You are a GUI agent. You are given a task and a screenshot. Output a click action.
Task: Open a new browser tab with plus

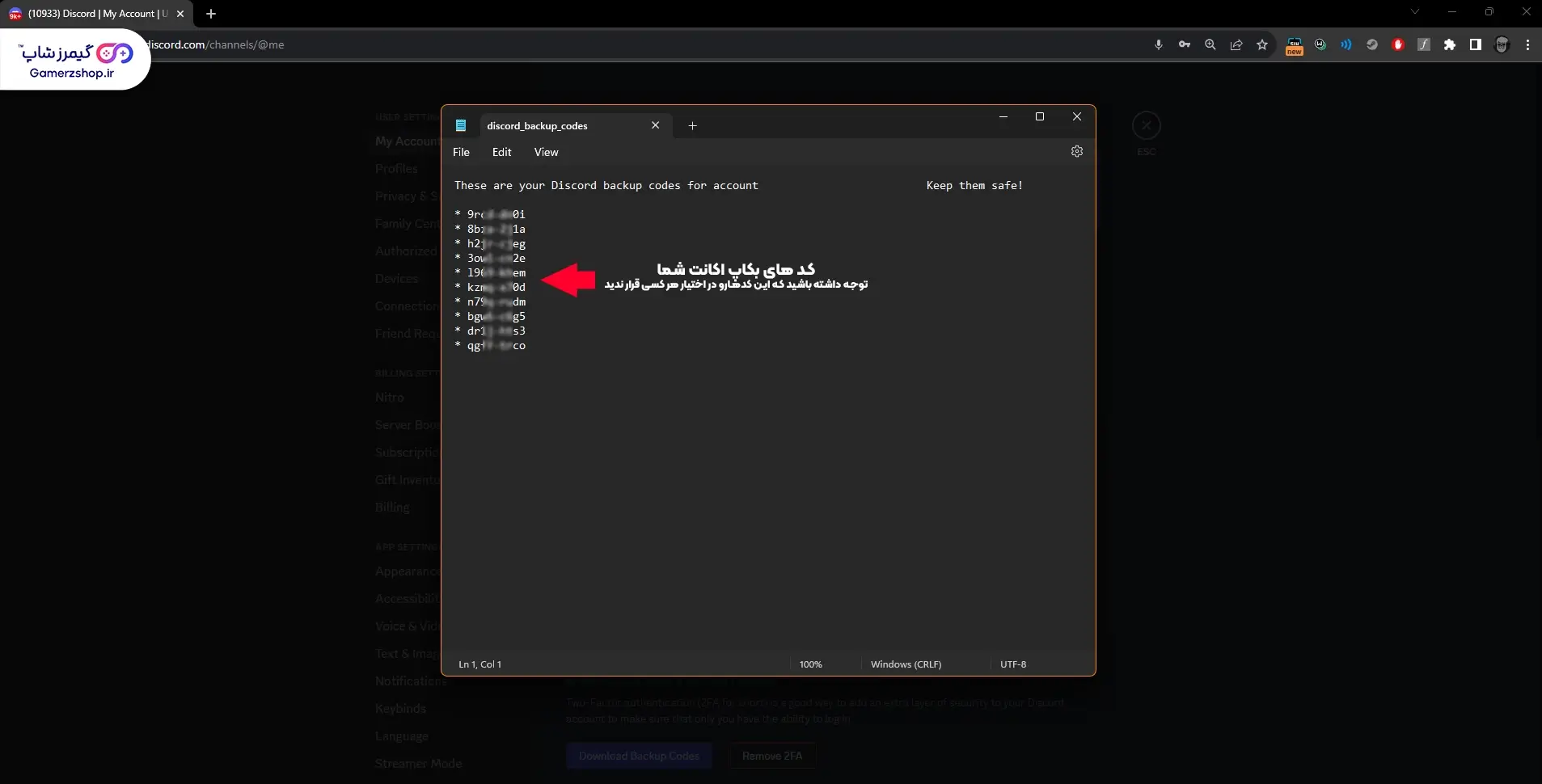[x=211, y=14]
